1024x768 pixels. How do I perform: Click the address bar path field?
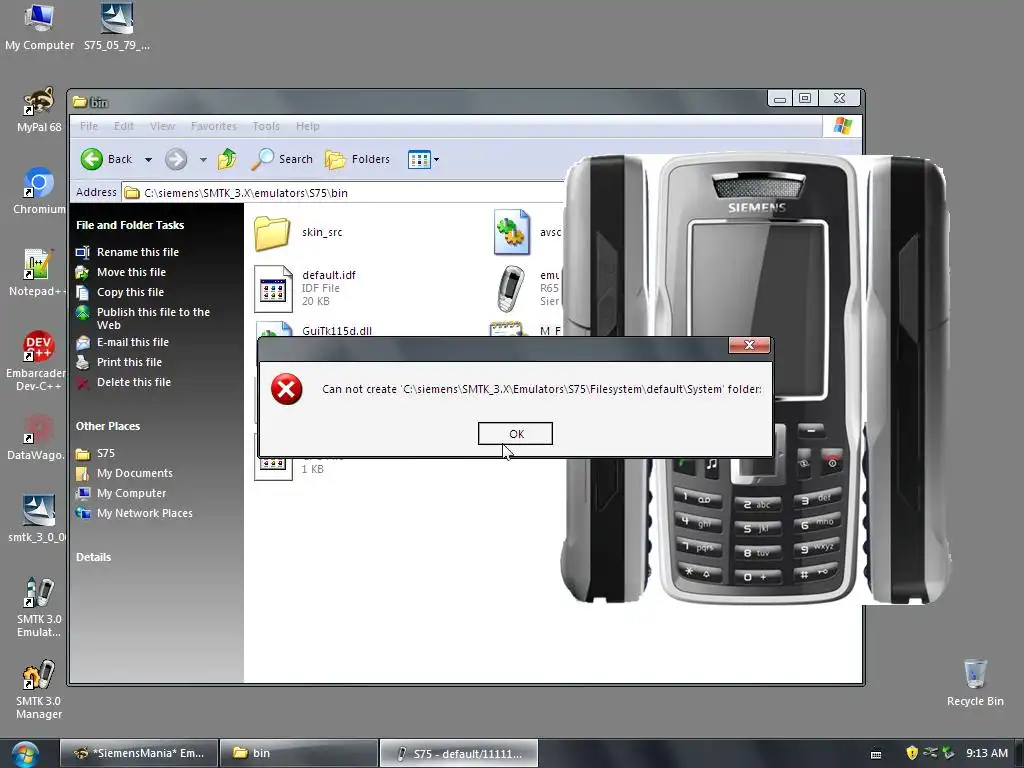[344, 193]
